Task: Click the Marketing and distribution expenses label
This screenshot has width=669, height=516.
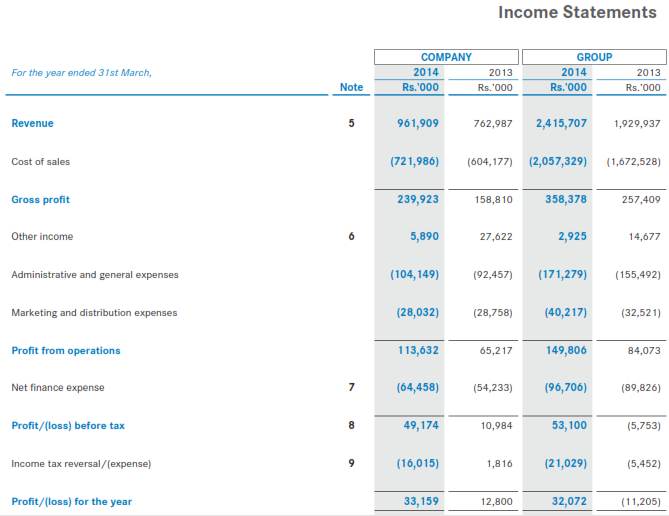Action: pyautogui.click(x=94, y=313)
